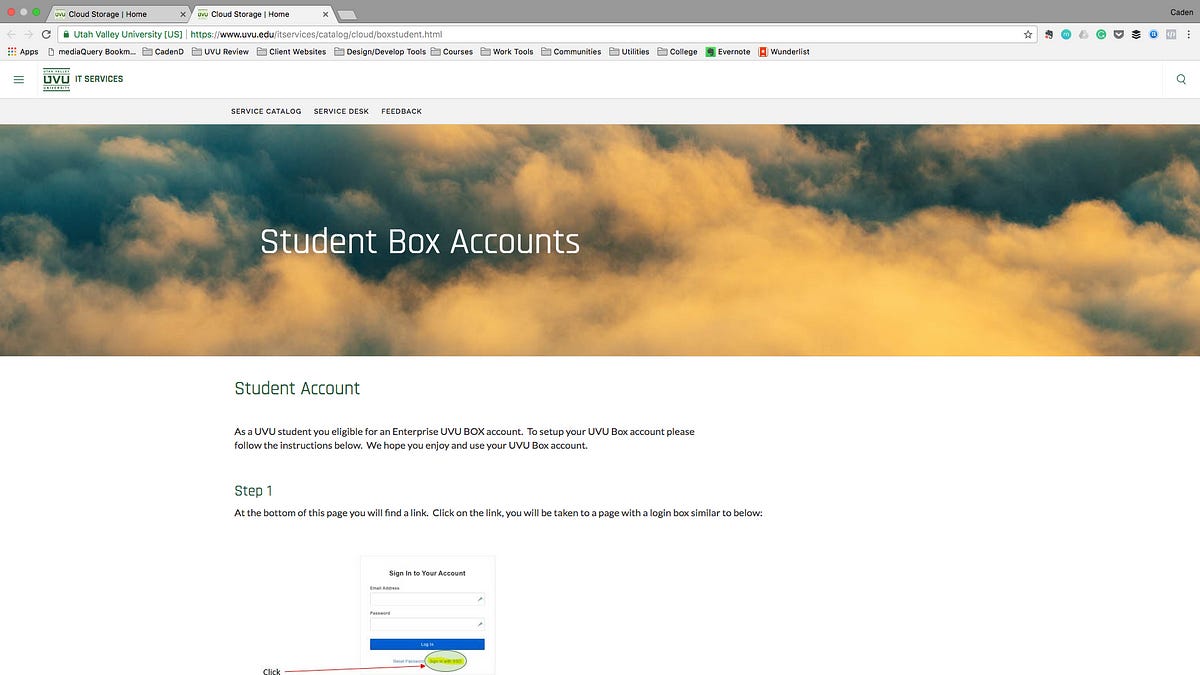The width and height of the screenshot is (1200, 675).
Task: Click the browser back arrow
Action: [x=11, y=34]
